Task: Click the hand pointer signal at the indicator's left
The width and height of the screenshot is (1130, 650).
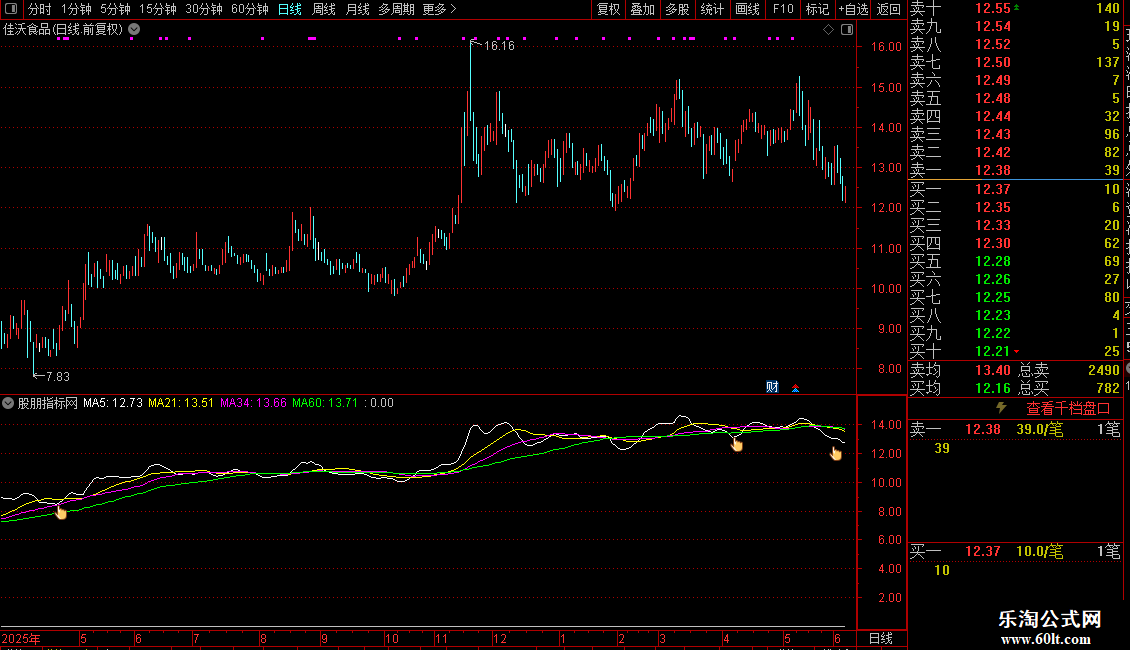Action: pyautogui.click(x=61, y=512)
